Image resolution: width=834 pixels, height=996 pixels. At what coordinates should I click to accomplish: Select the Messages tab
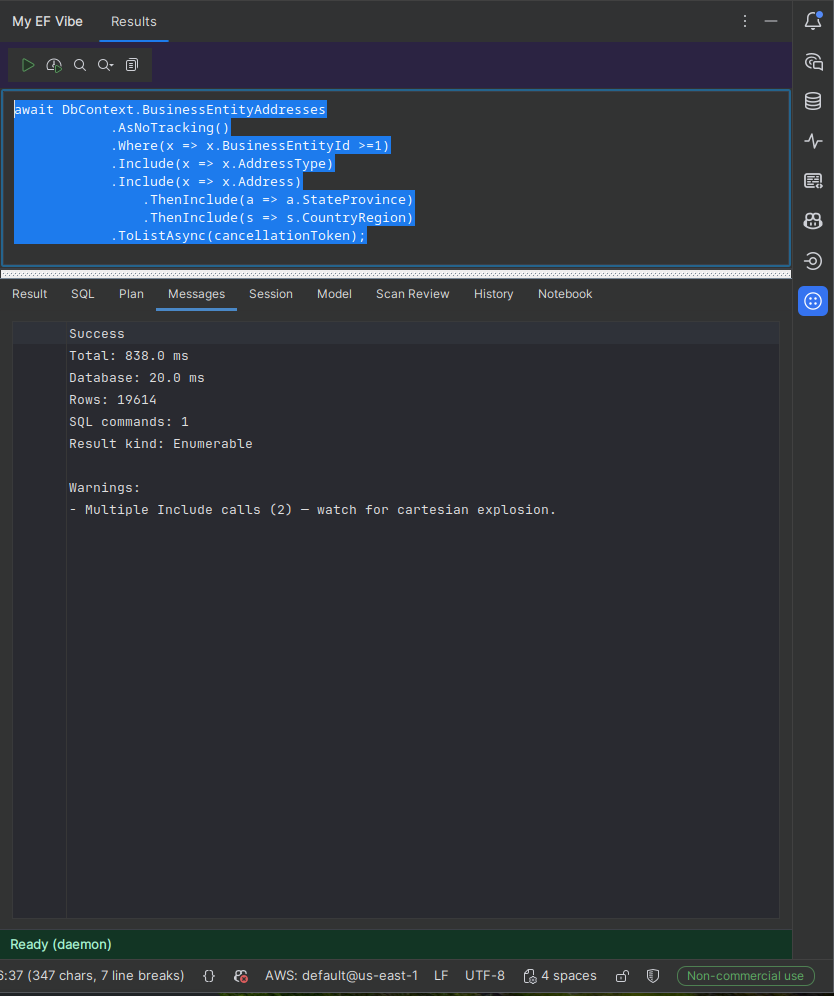click(196, 294)
